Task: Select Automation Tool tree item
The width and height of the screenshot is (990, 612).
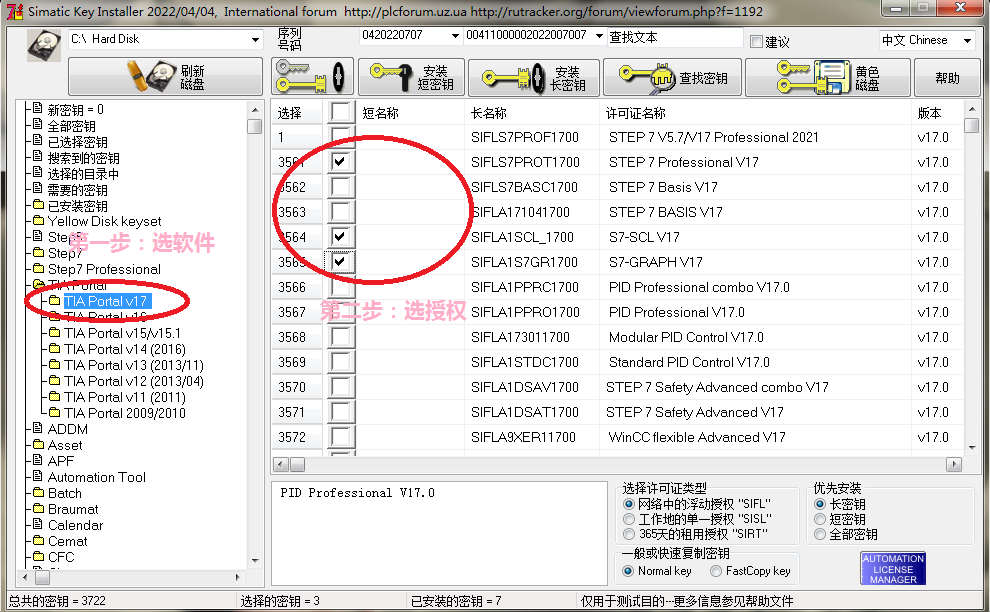Action: coord(97,477)
